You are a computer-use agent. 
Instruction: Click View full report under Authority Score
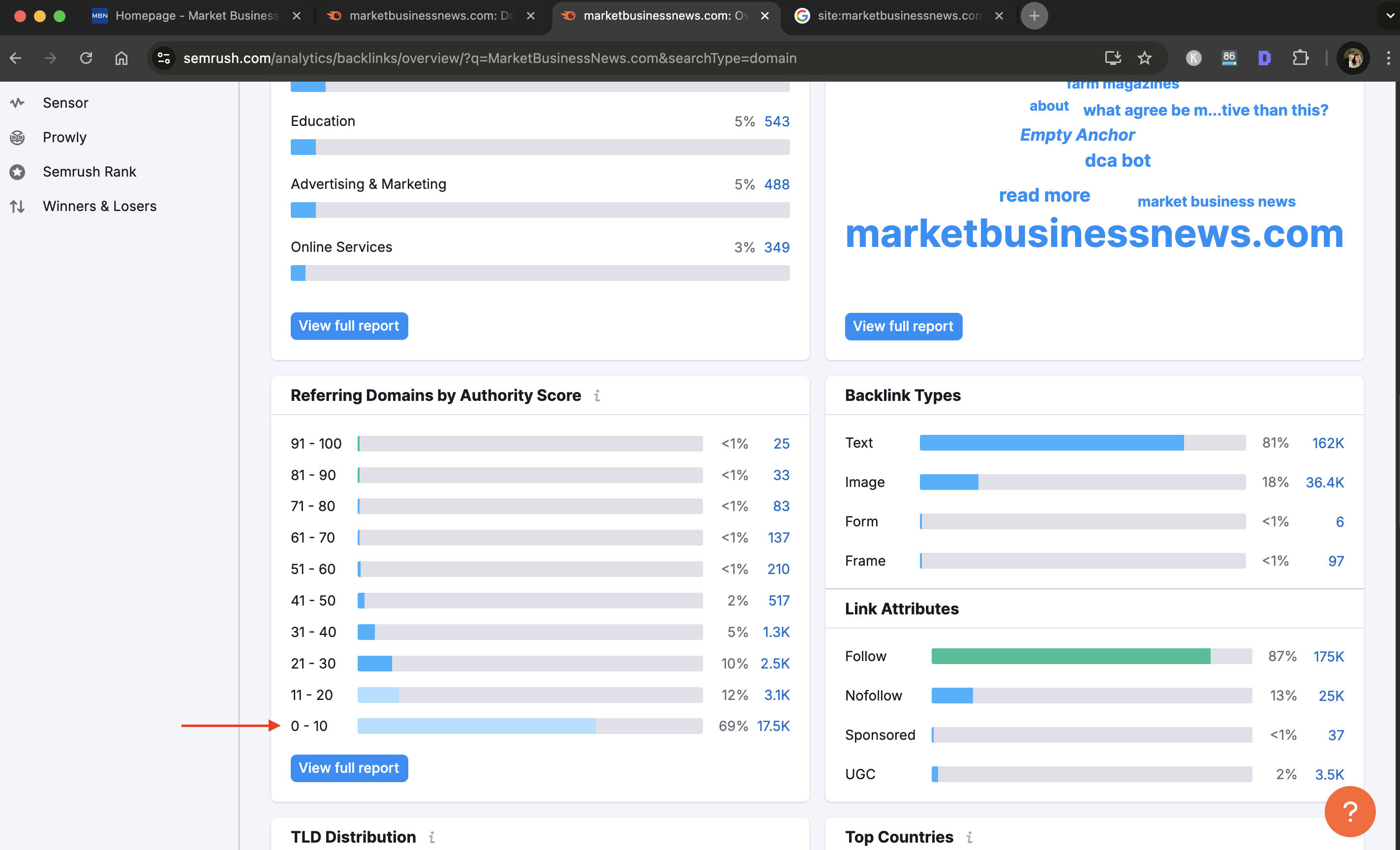coord(349,768)
